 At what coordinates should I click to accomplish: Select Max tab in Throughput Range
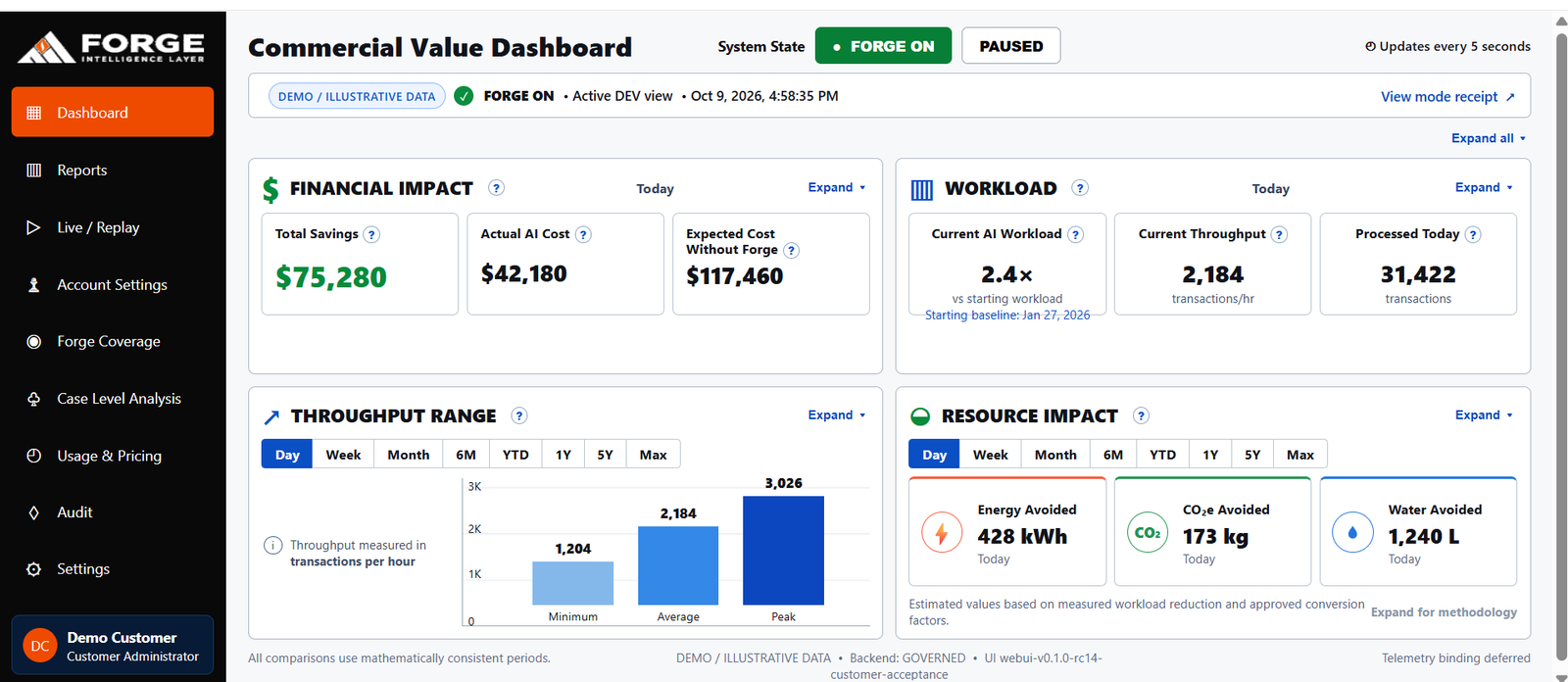653,455
